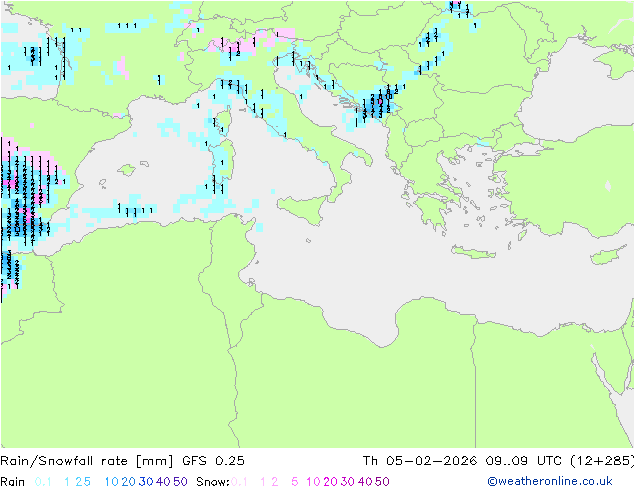The width and height of the screenshot is (634, 490).
Task: Click the '(12+285)' forecast offset text
Action: click(602, 461)
